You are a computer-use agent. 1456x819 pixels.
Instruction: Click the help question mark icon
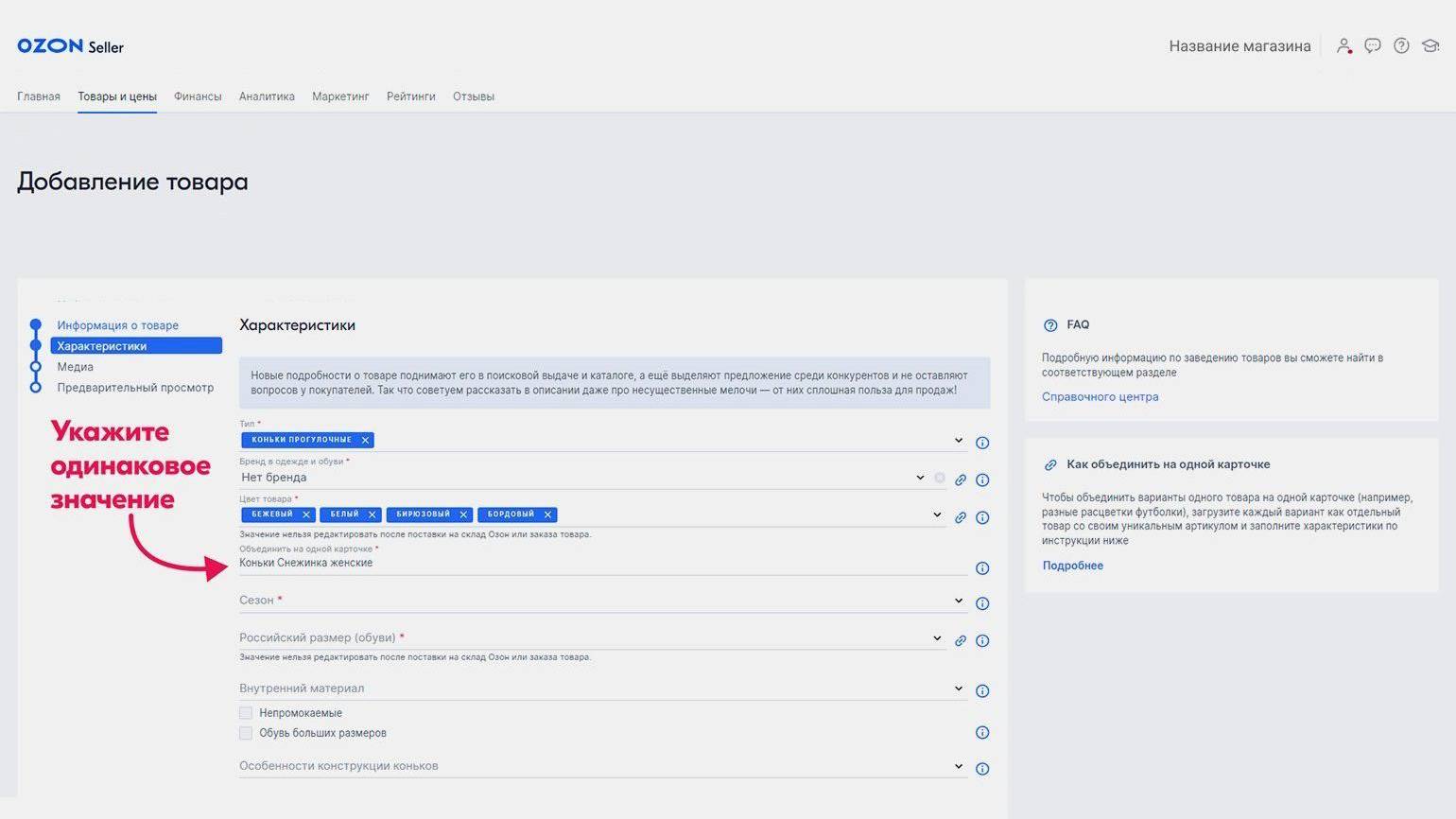(x=1401, y=45)
